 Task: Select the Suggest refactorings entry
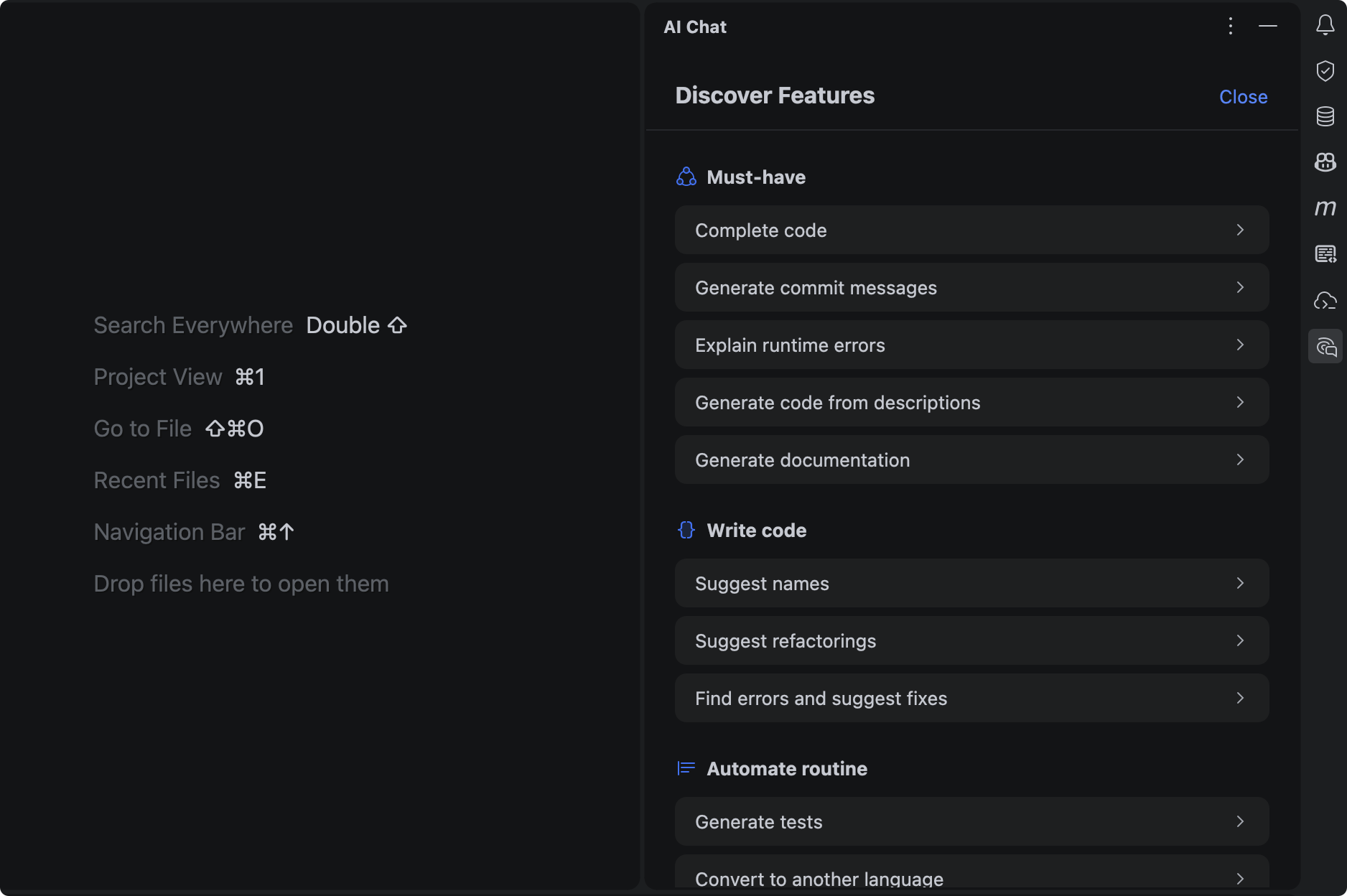pos(971,641)
